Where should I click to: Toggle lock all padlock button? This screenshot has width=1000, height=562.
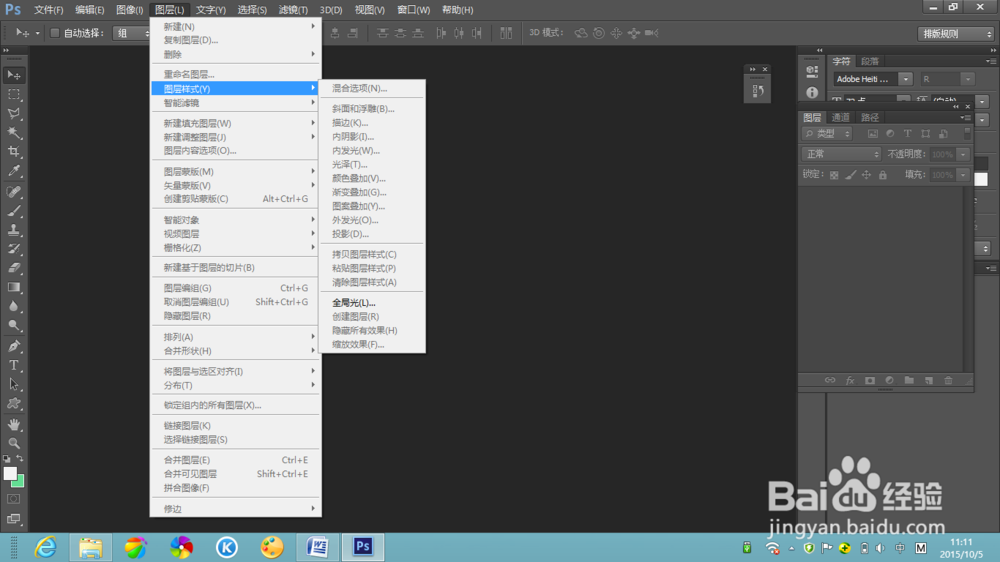pyautogui.click(x=883, y=175)
